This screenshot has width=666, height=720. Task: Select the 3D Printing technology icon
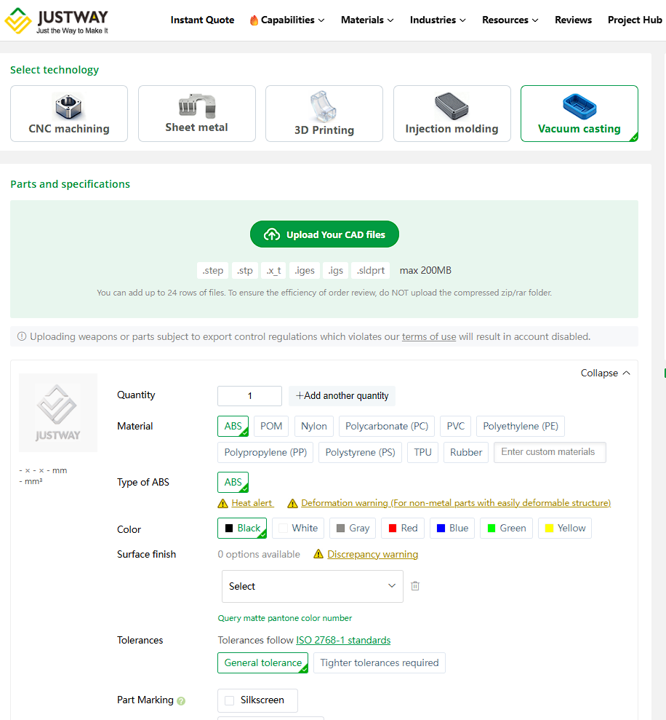pyautogui.click(x=324, y=106)
